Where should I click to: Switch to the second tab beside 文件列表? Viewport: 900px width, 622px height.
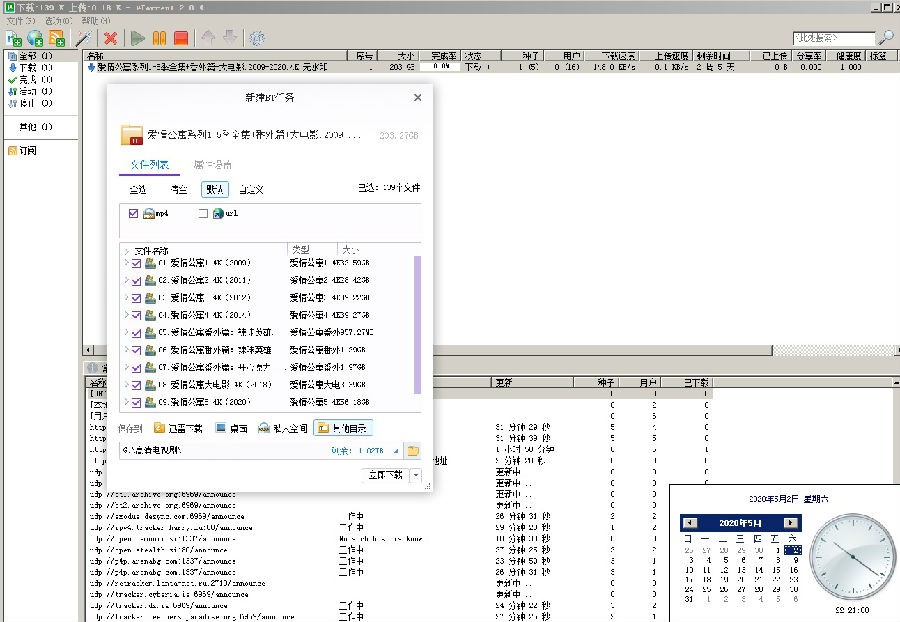212,165
